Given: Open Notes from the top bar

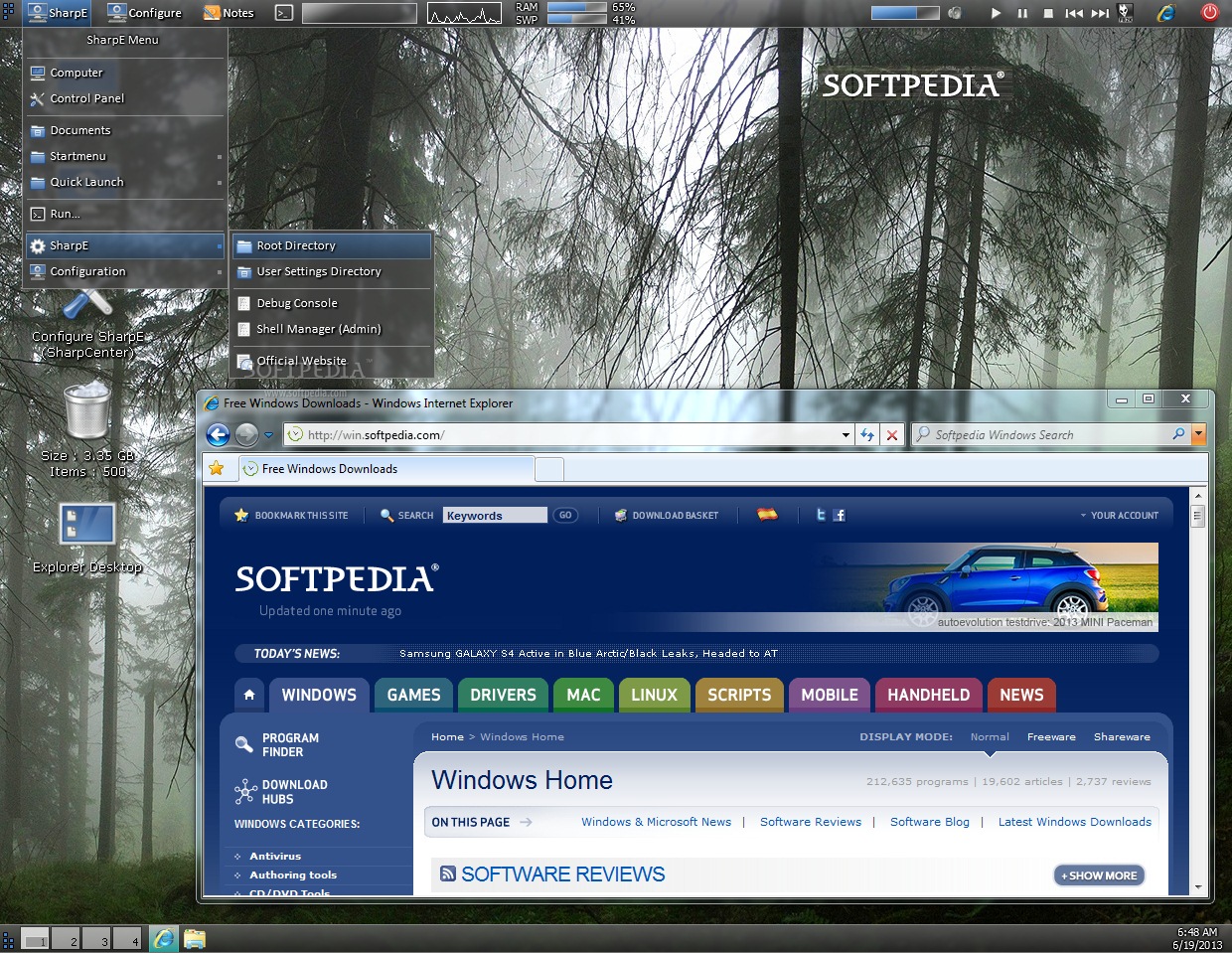Looking at the screenshot, I should (229, 13).
